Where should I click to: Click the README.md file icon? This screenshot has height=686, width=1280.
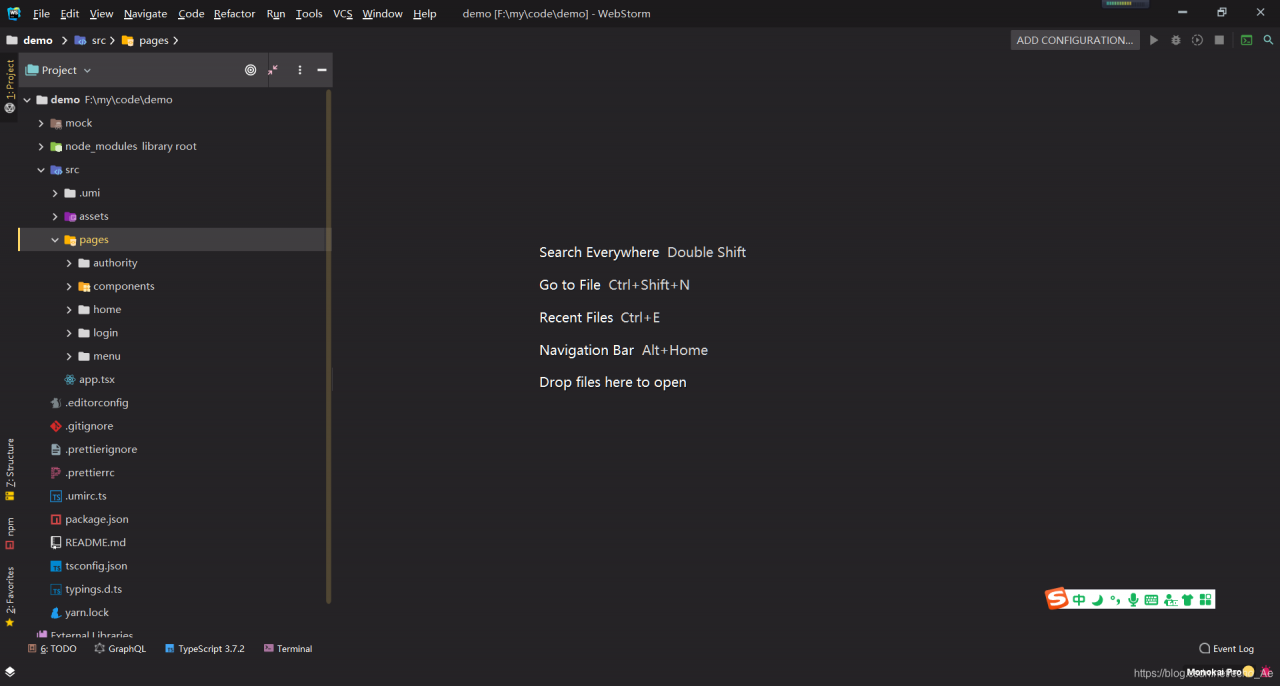tap(56, 543)
